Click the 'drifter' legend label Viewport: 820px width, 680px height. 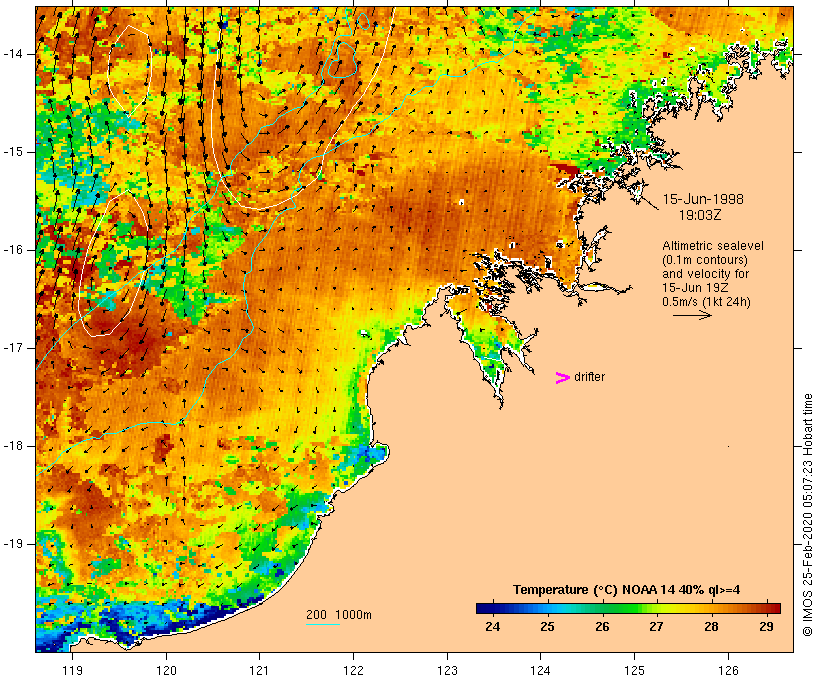coord(589,377)
